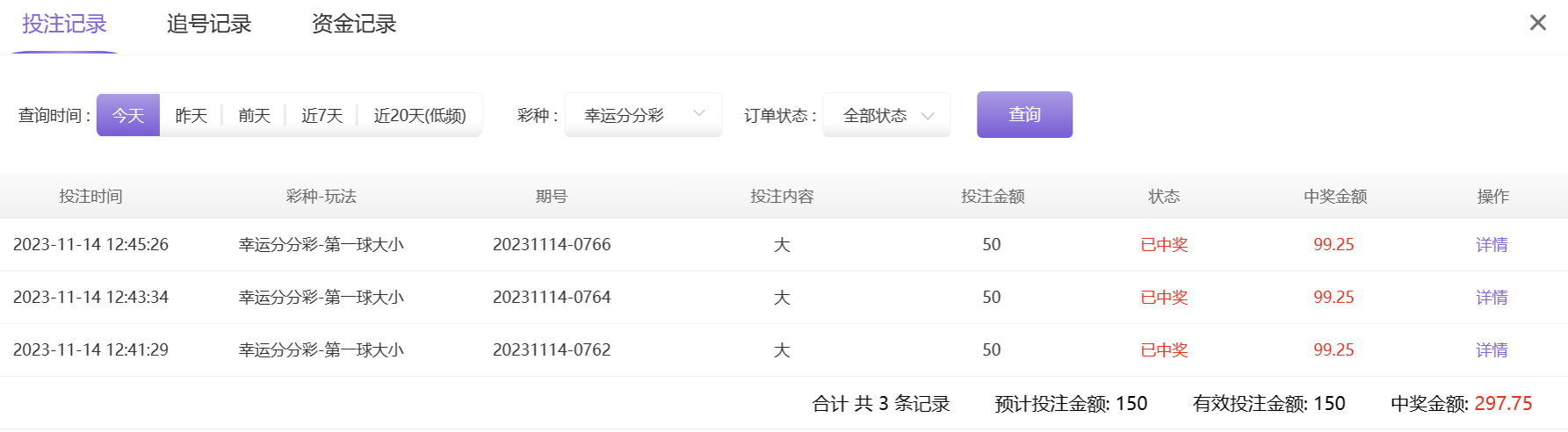Open the 幸运分分彩 lottery type dropdown
This screenshot has width=1568, height=432.
coord(643,115)
